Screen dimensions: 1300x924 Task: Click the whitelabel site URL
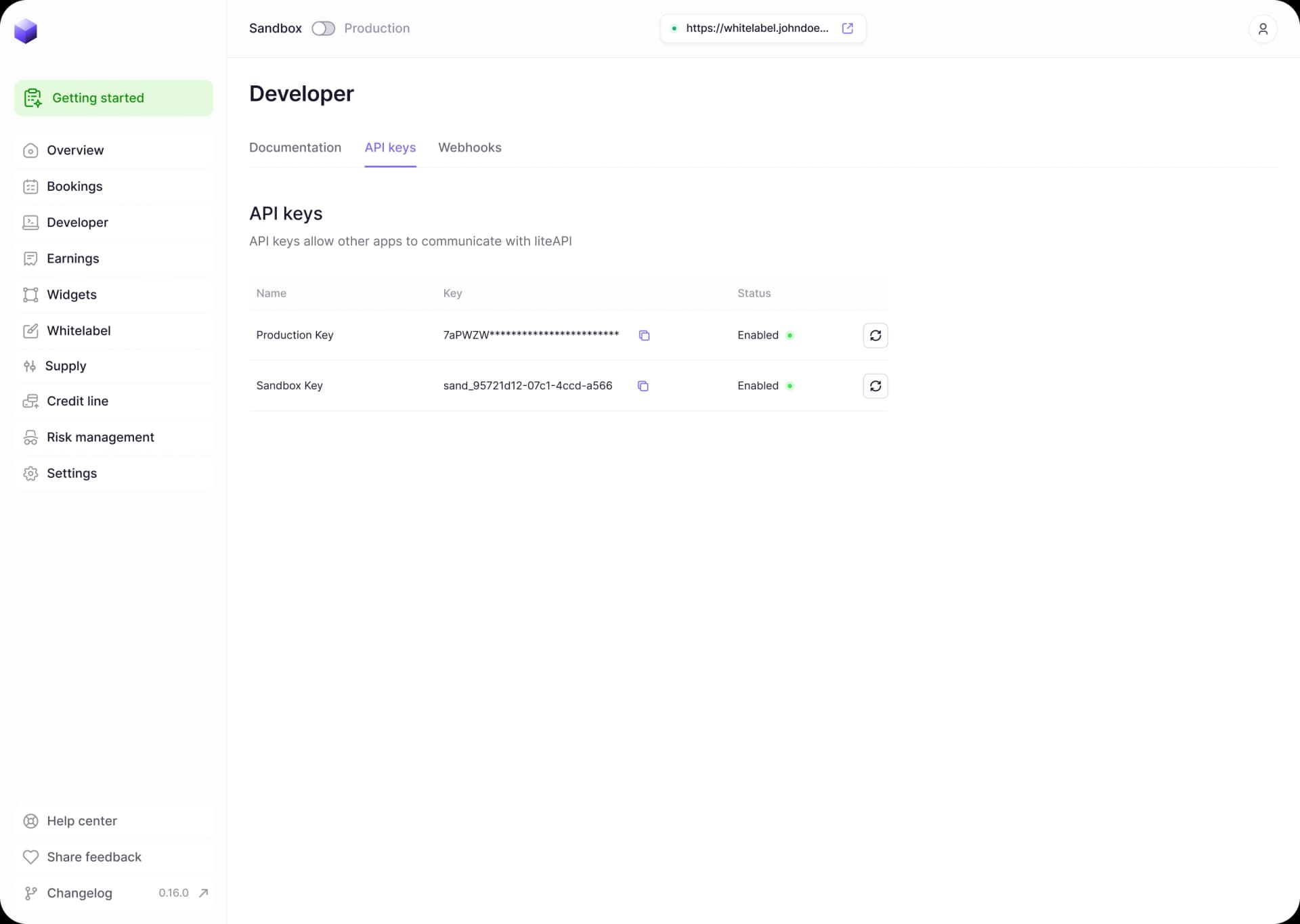coord(756,28)
